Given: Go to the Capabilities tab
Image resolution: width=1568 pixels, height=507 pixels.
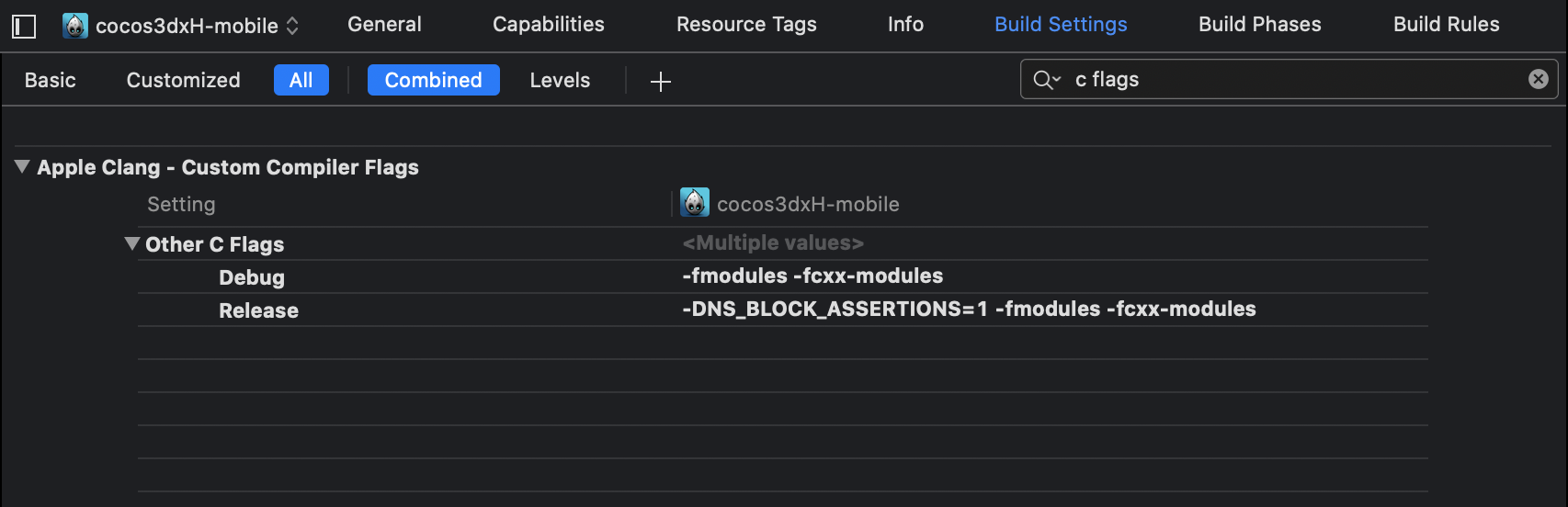Looking at the screenshot, I should pos(548,25).
